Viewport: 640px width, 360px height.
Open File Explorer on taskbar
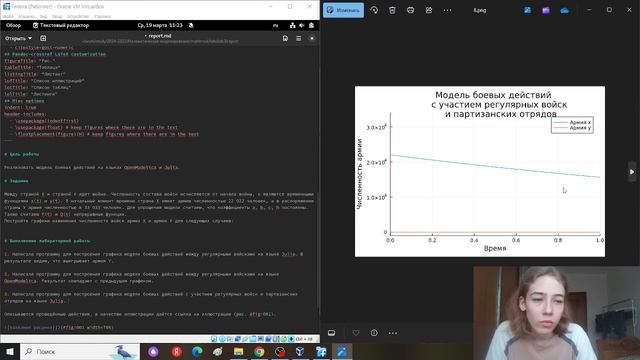click(x=238, y=351)
